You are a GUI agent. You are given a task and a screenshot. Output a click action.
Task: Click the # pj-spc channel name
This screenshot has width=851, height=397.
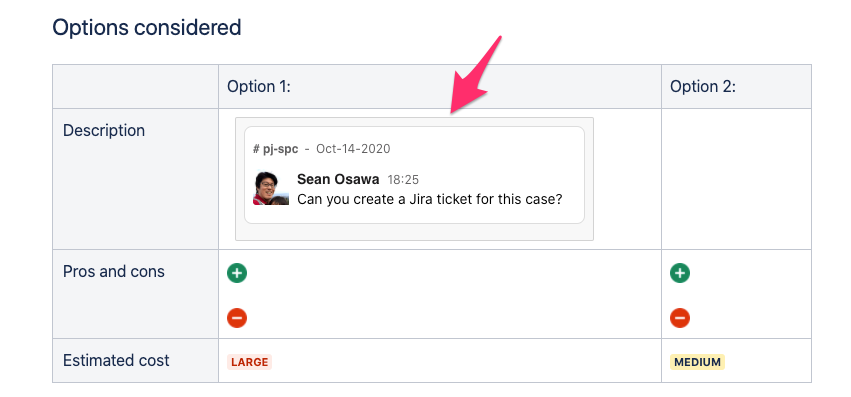point(276,149)
